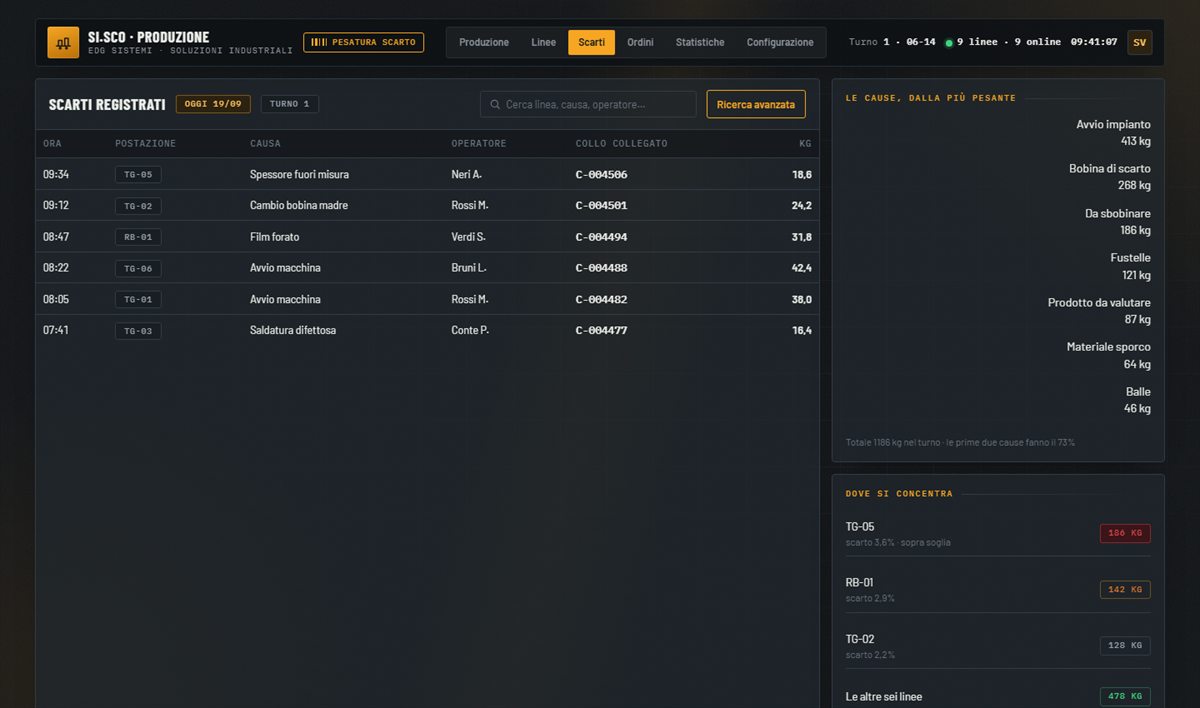Viewport: 1200px width, 708px height.
Task: Click the Spessore fuori misura cause
Action: tap(299, 174)
